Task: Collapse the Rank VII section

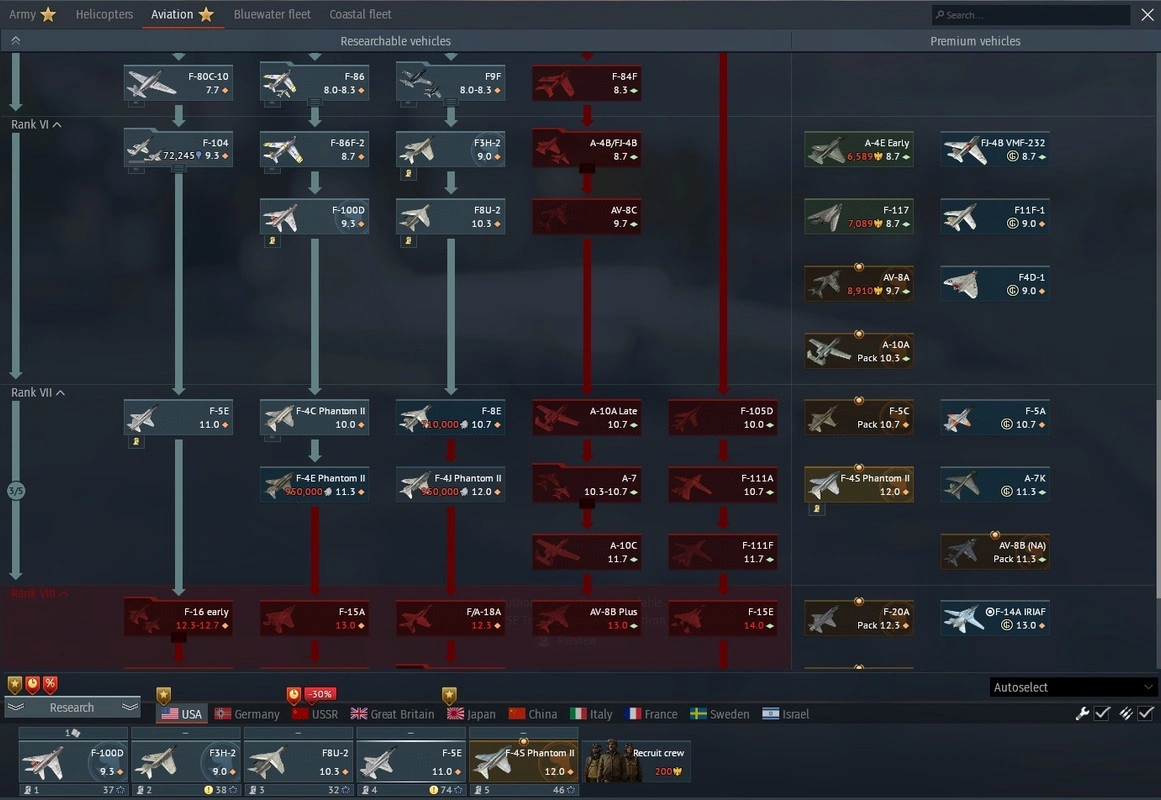Action: point(60,393)
